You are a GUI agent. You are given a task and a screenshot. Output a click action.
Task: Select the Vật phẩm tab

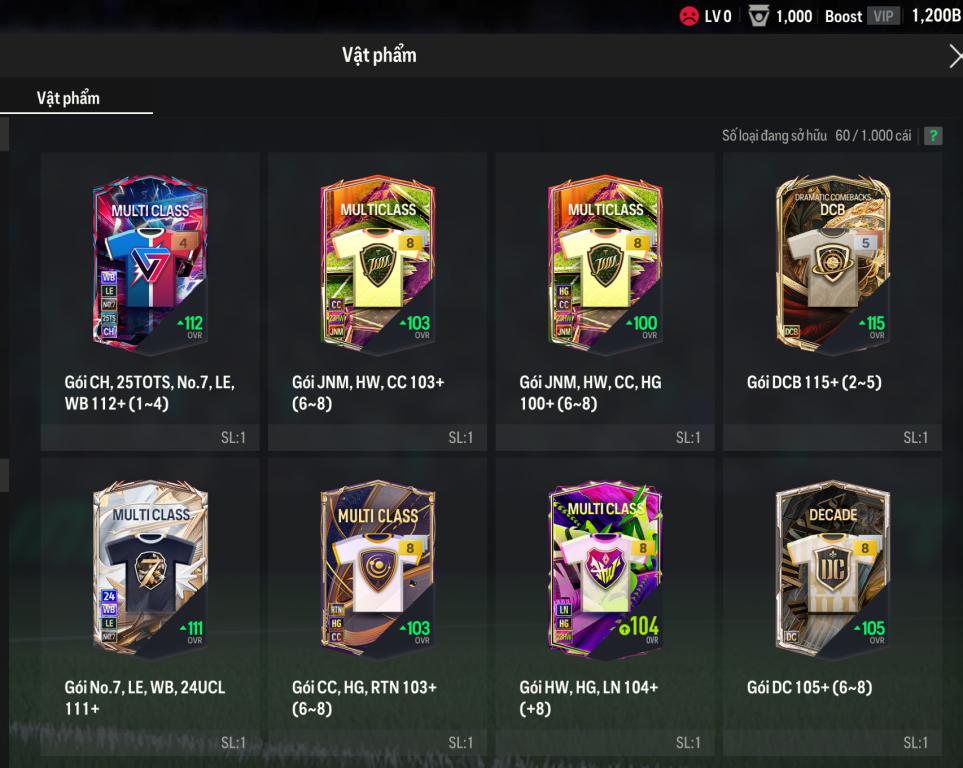(x=68, y=98)
